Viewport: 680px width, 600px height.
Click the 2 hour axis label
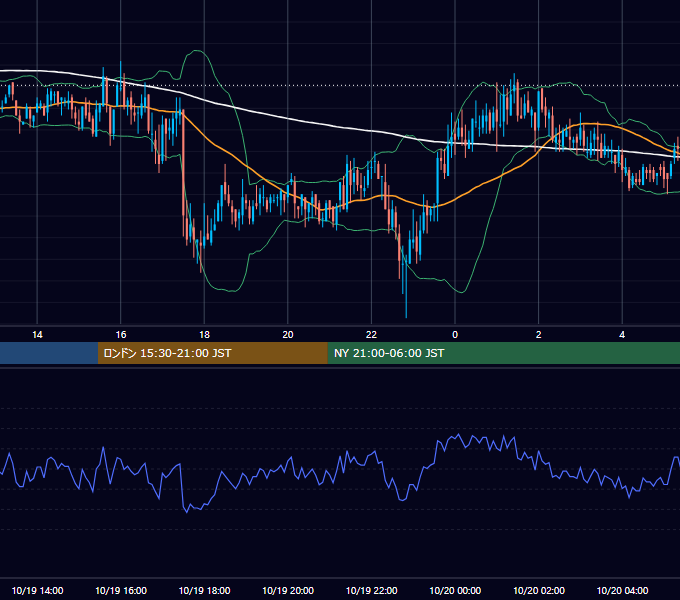539,335
